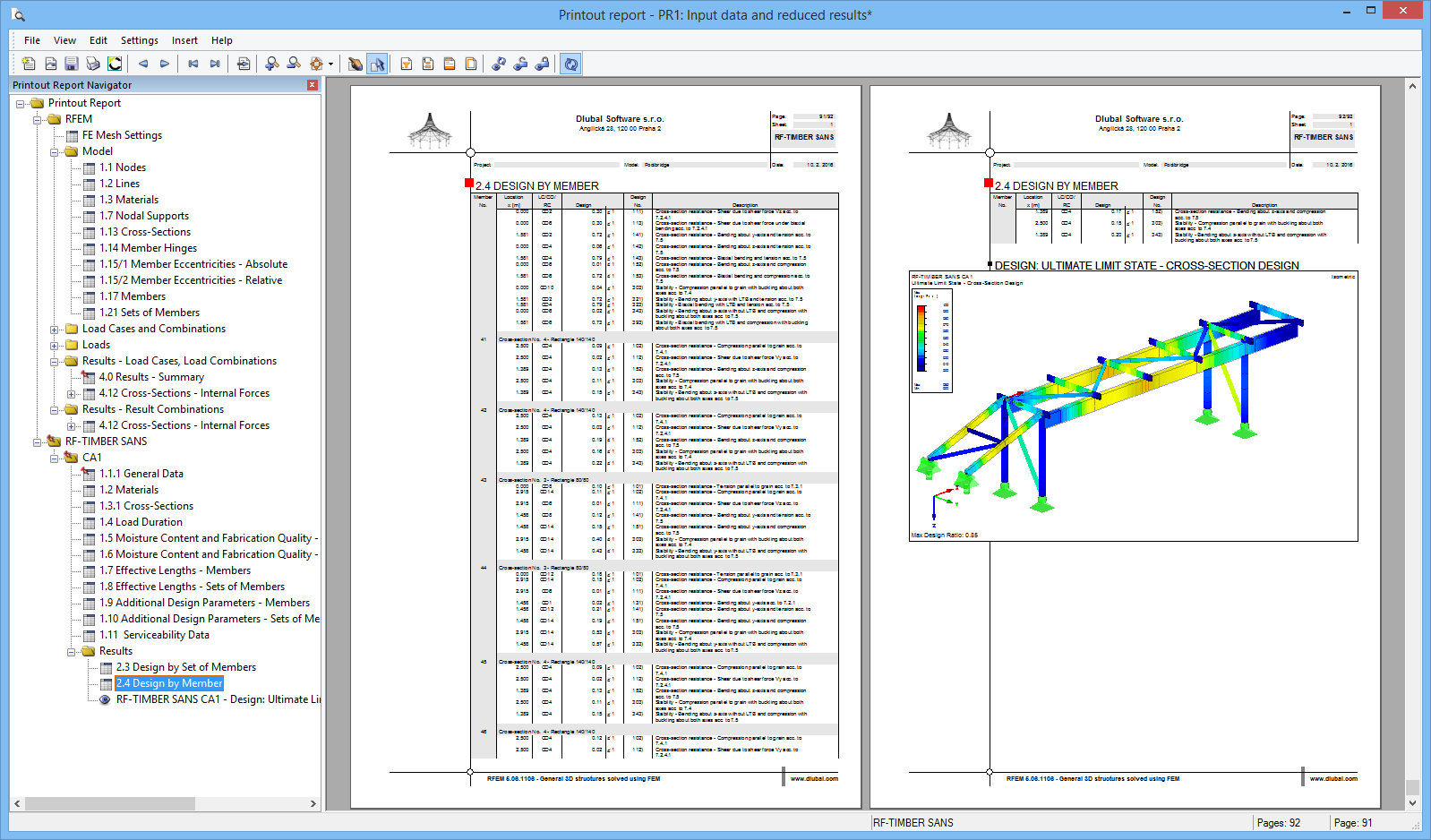
Task: Select 1.3 Materials under Model
Action: click(129, 200)
